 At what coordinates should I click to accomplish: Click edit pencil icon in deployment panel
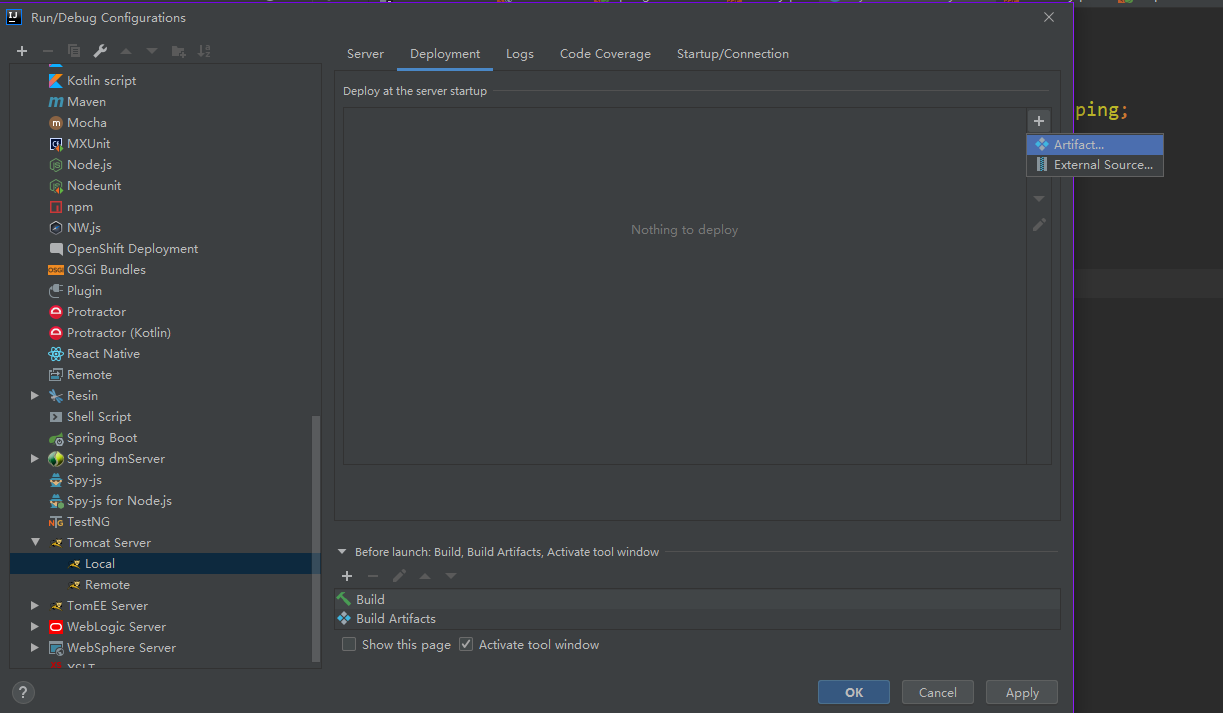coord(1039,225)
